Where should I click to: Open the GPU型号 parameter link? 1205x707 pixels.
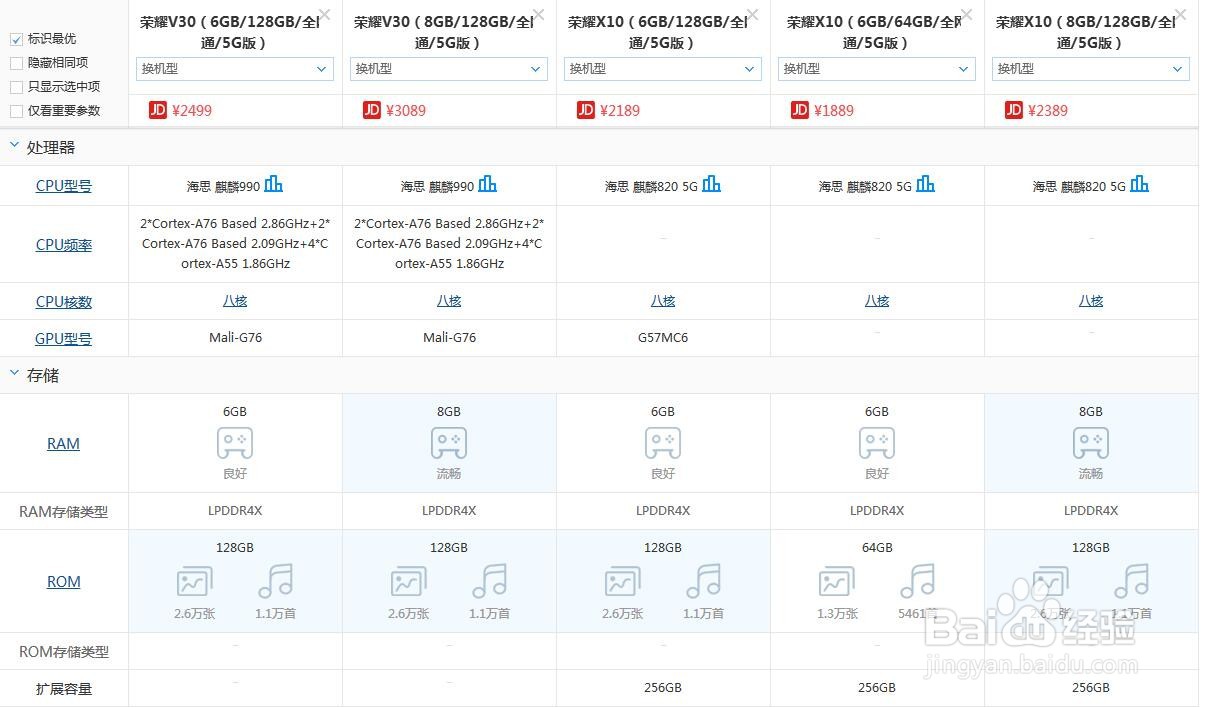pyautogui.click(x=64, y=339)
